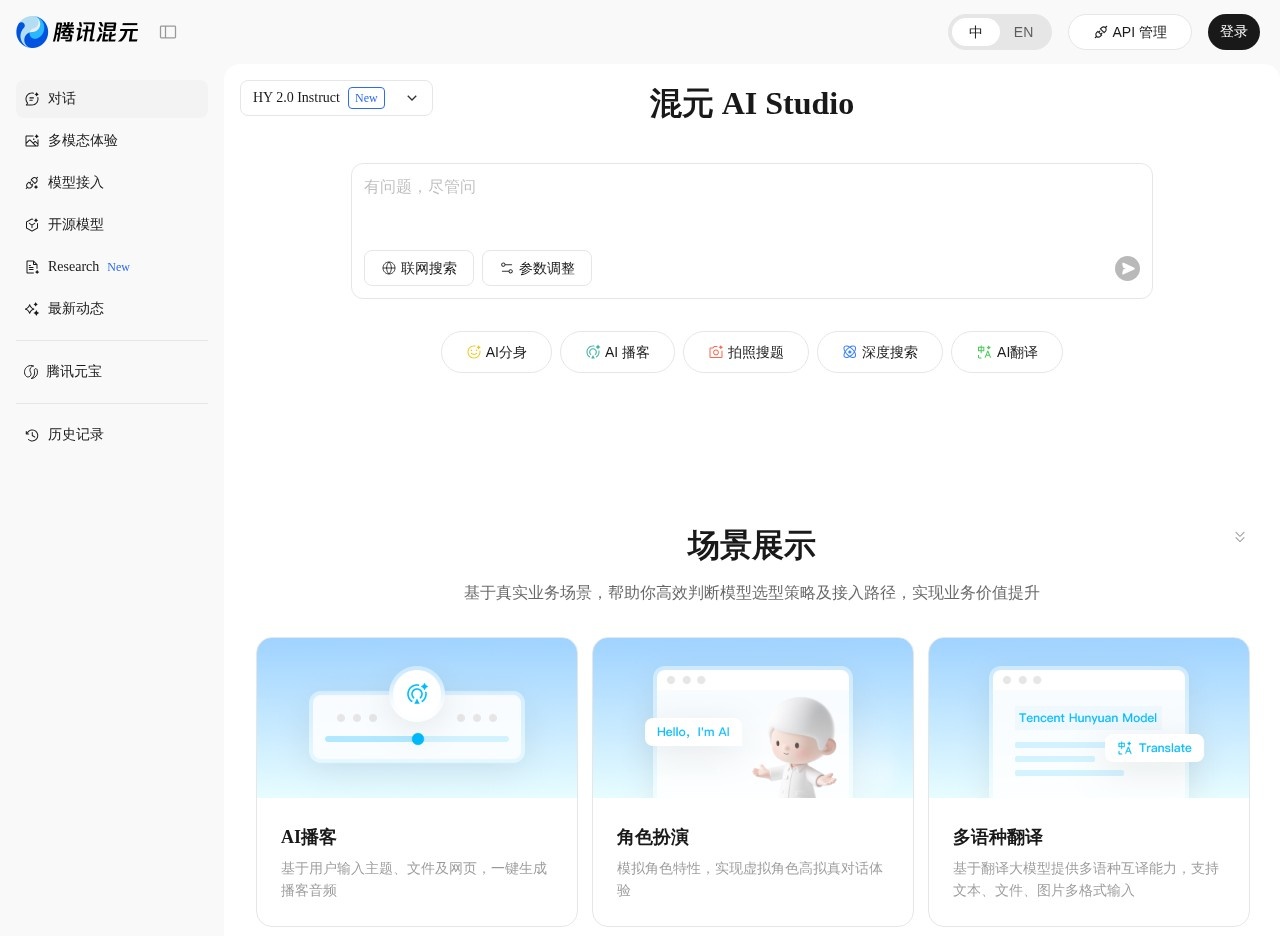Click the send message arrow button

1127,268
